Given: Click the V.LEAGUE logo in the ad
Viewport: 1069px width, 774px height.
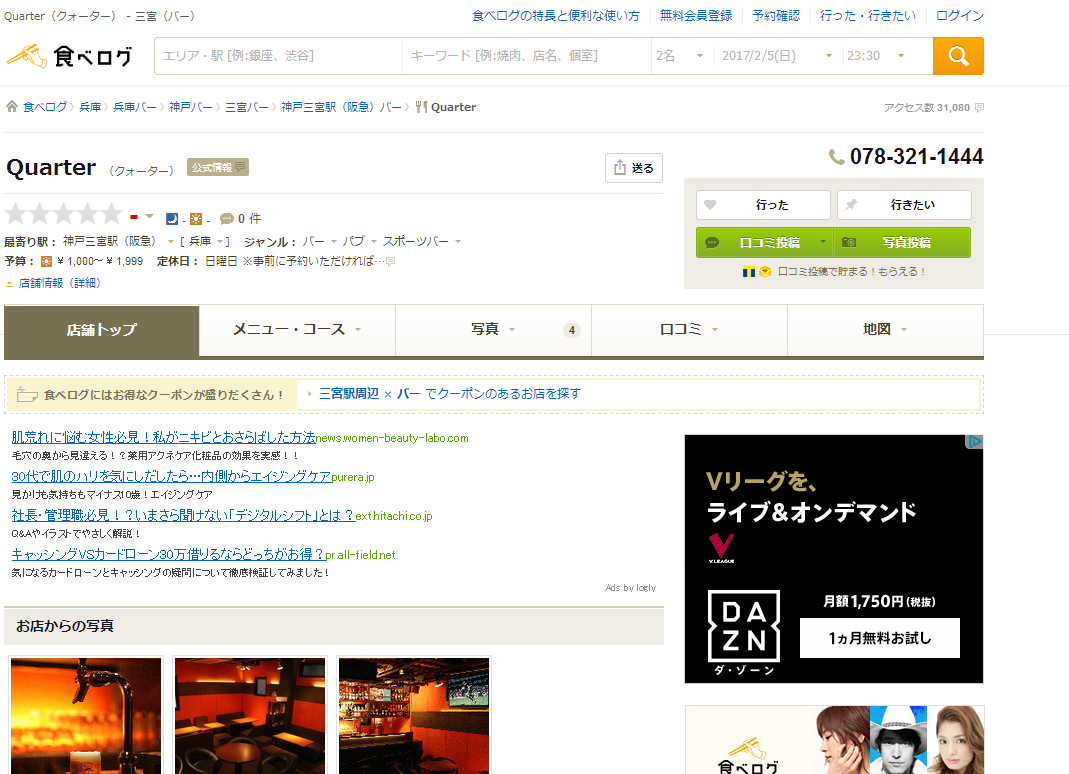Looking at the screenshot, I should pyautogui.click(x=721, y=548).
